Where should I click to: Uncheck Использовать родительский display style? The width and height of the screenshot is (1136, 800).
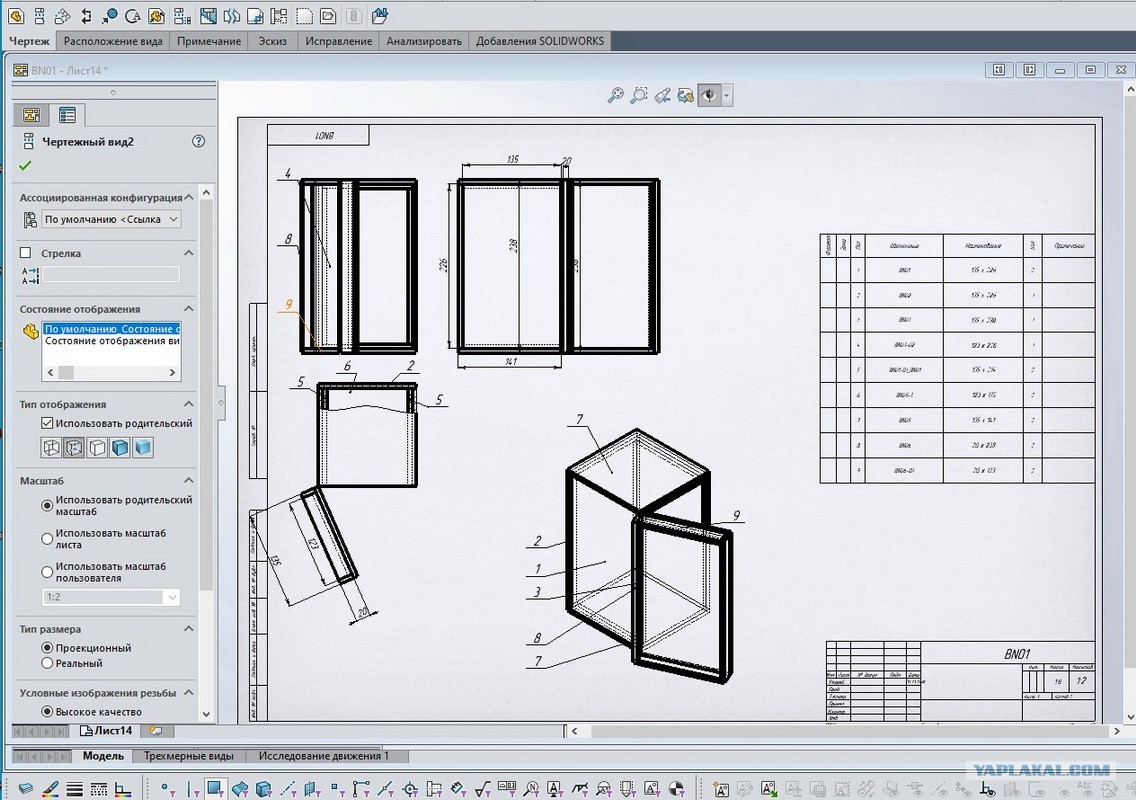(x=47, y=423)
